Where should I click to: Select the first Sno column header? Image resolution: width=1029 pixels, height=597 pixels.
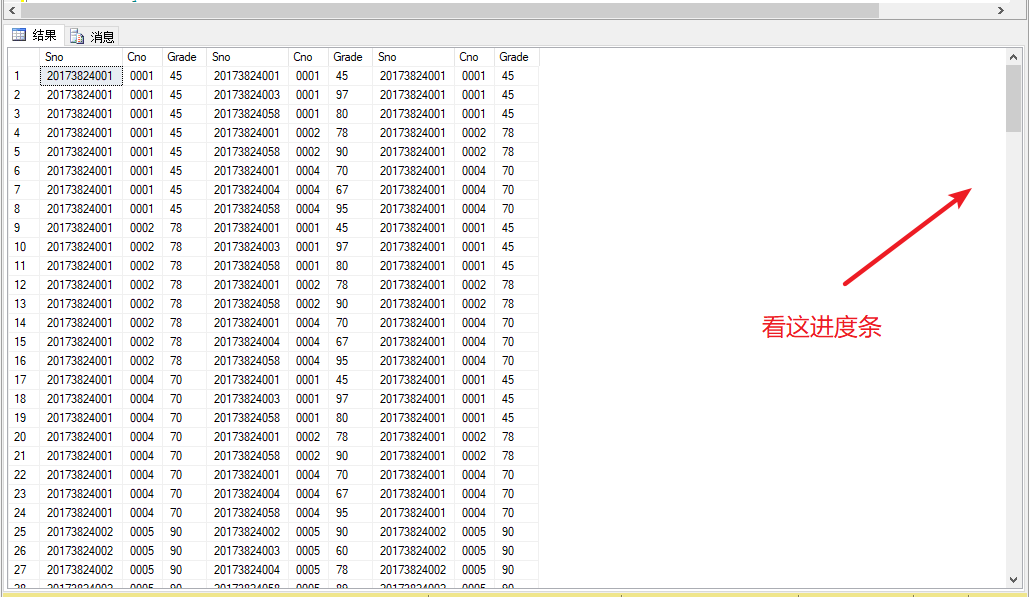pyautogui.click(x=81, y=57)
